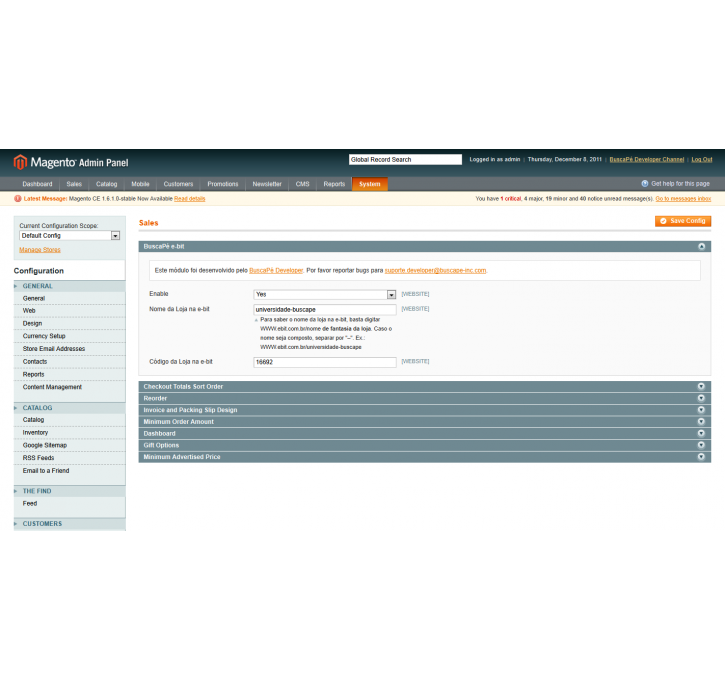Open BuscaPé Developer Channel link
725x680 pixels.
[646, 159]
